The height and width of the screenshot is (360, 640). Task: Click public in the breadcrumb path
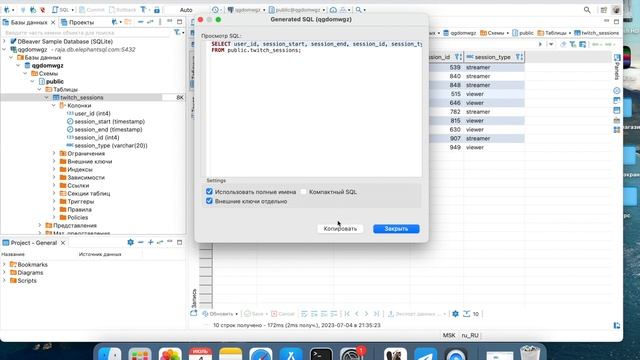[523, 33]
